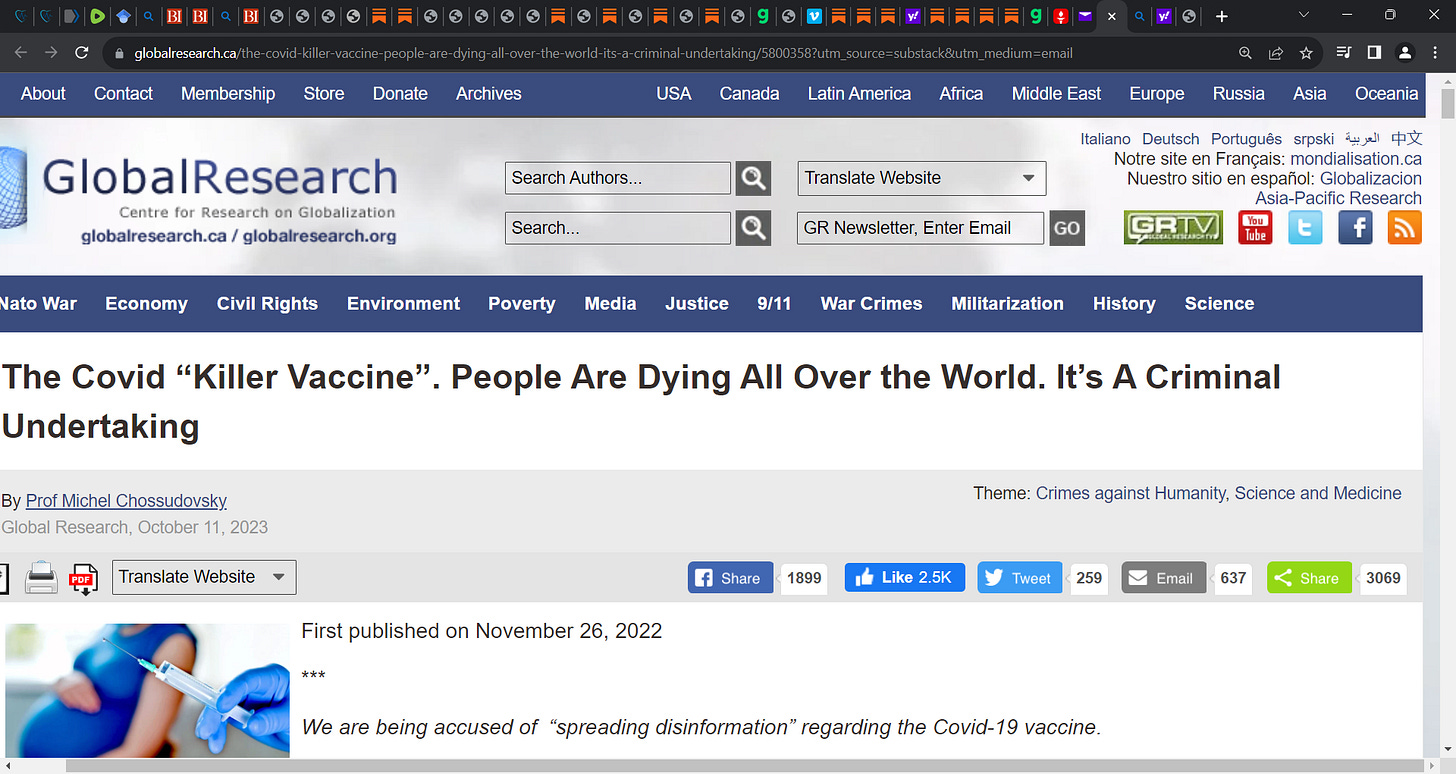This screenshot has width=1456, height=774.
Task: Click the magnifier beside the Search... field
Action: click(753, 228)
